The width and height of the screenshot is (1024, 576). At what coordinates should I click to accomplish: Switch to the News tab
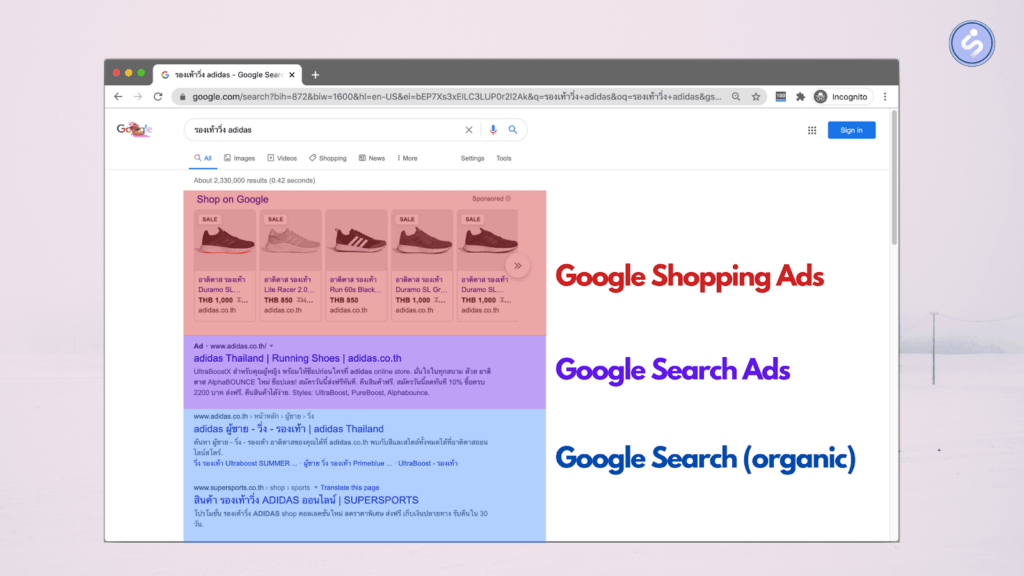tap(372, 158)
